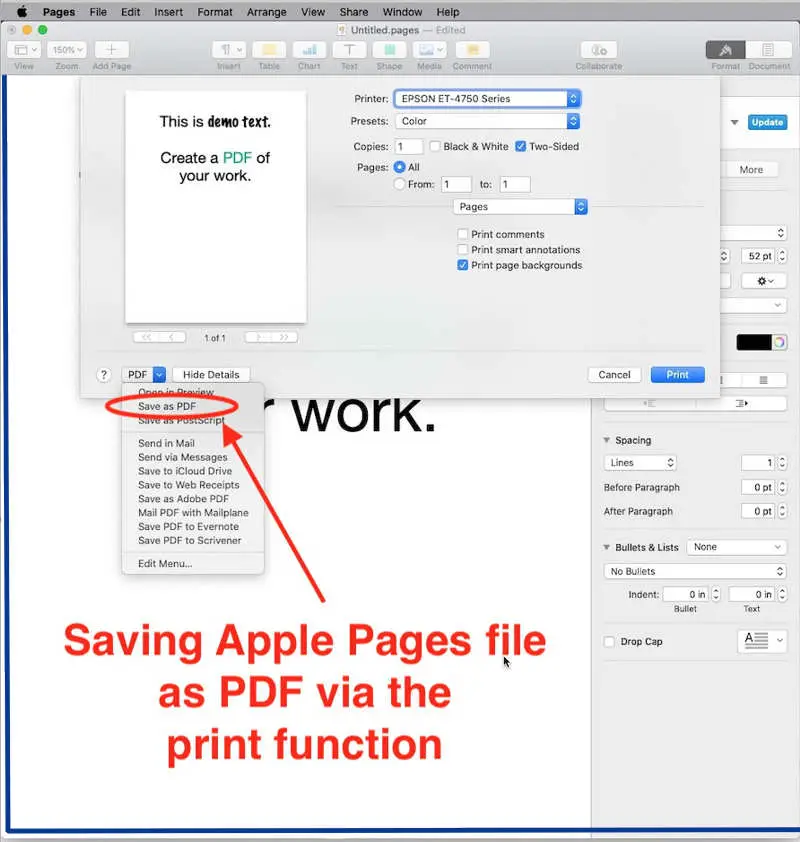Click the PDF dropdown arrow
The image size is (800, 842).
pyautogui.click(x=159, y=375)
